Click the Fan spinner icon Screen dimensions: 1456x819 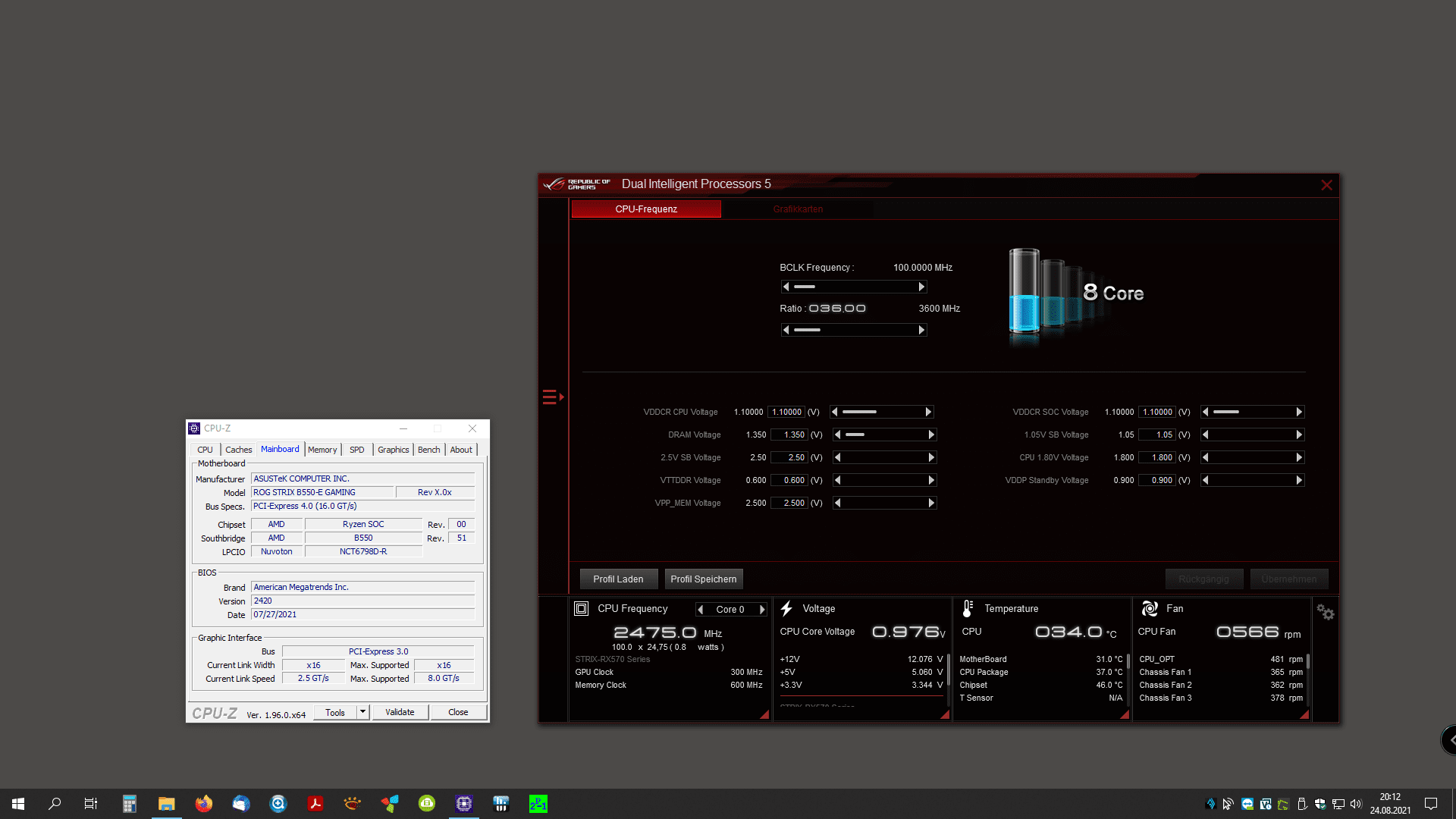1150,608
